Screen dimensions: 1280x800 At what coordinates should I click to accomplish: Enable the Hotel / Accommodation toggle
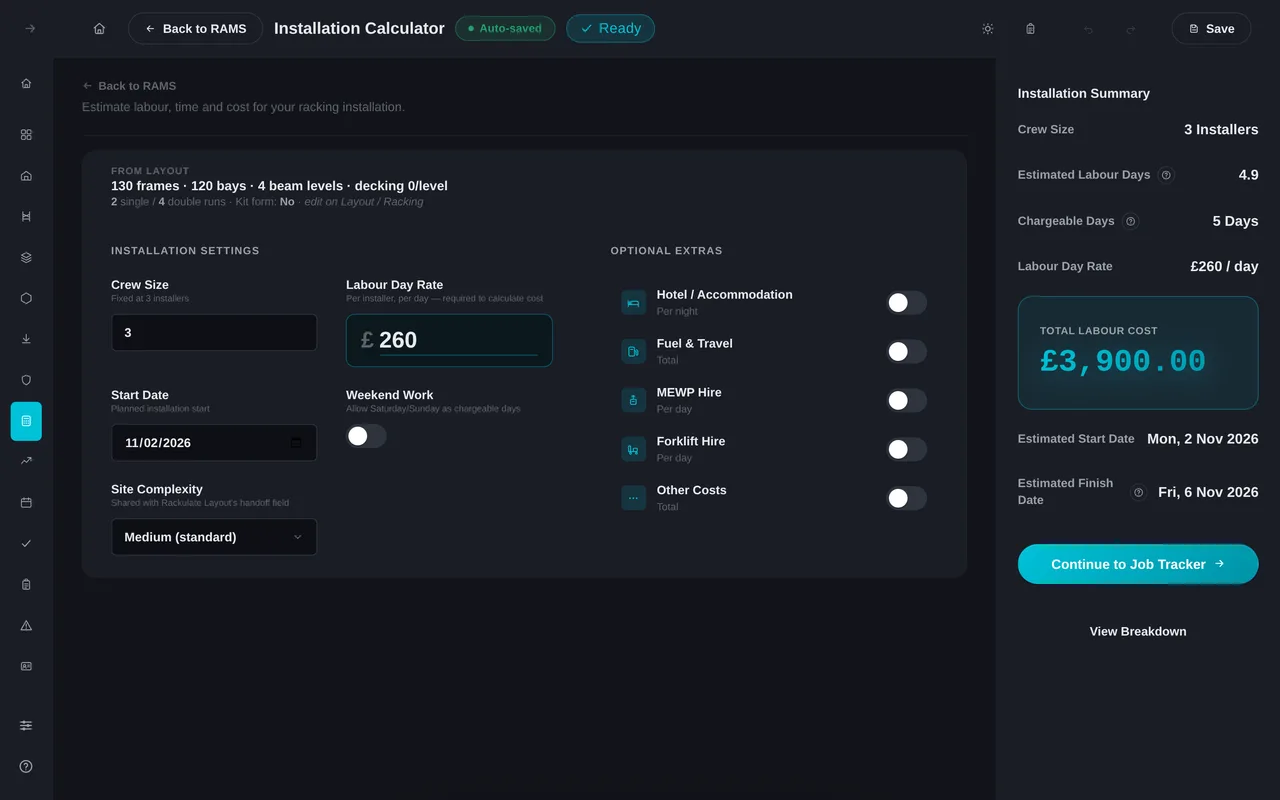click(x=906, y=303)
